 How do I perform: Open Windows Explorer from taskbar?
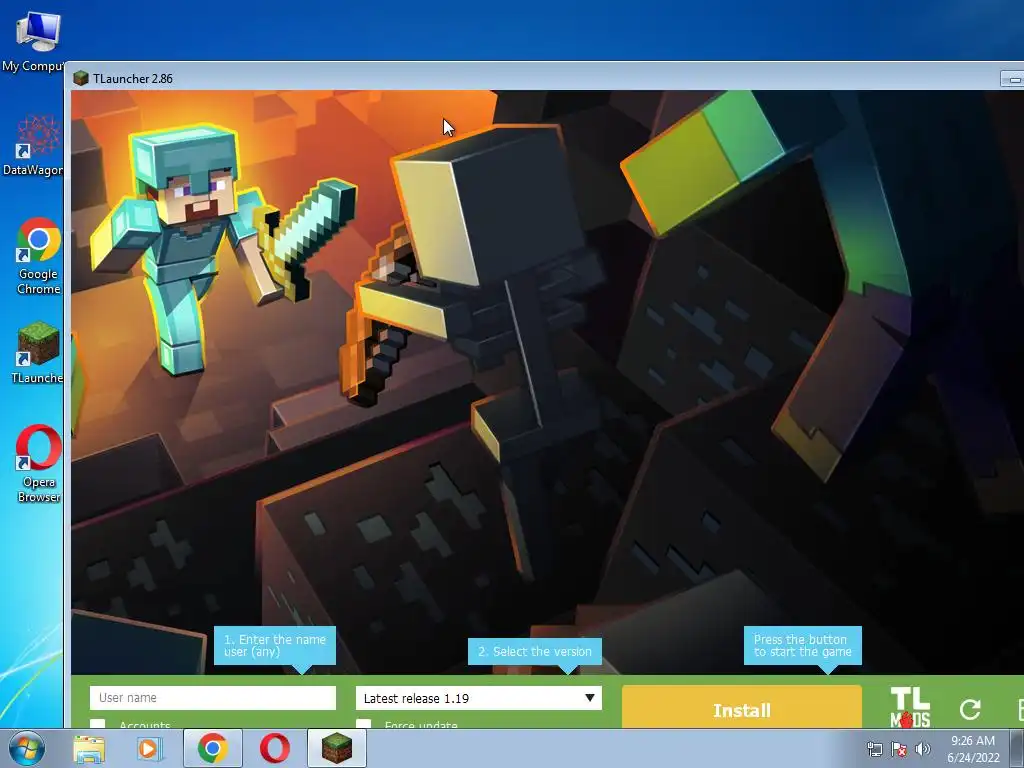click(89, 748)
